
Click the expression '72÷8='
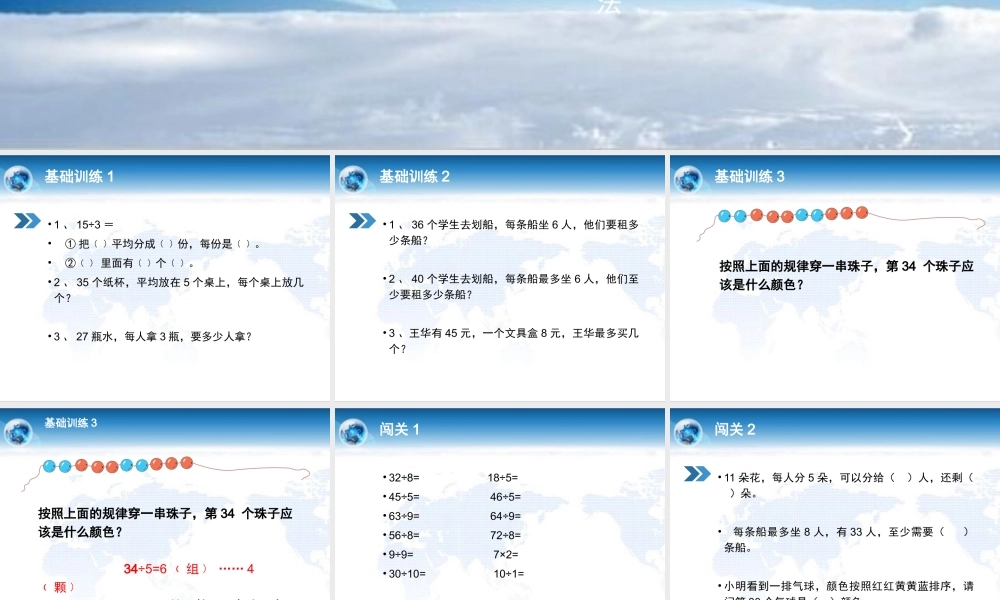coord(505,535)
